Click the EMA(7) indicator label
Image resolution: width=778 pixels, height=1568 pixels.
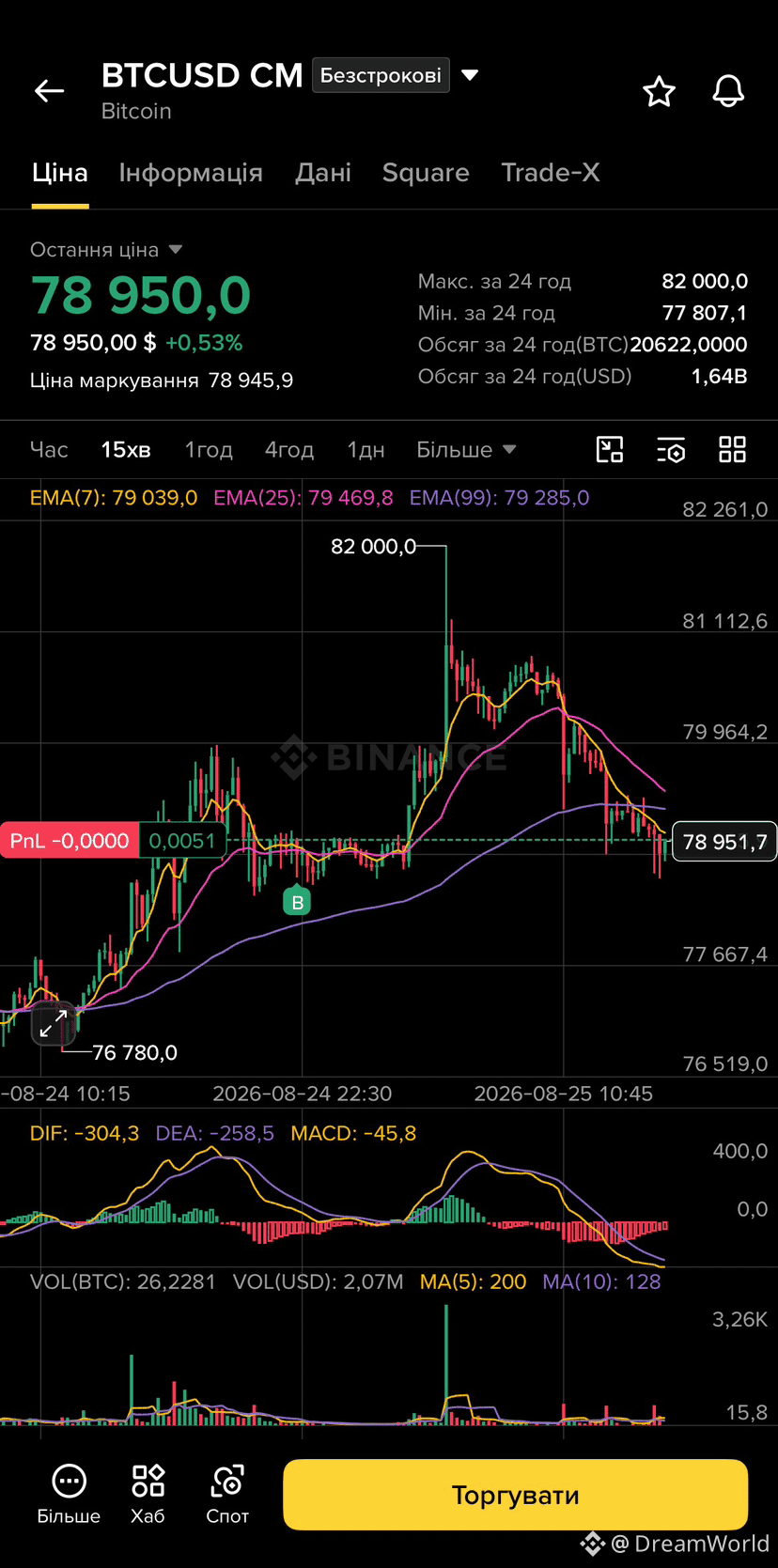point(114,498)
